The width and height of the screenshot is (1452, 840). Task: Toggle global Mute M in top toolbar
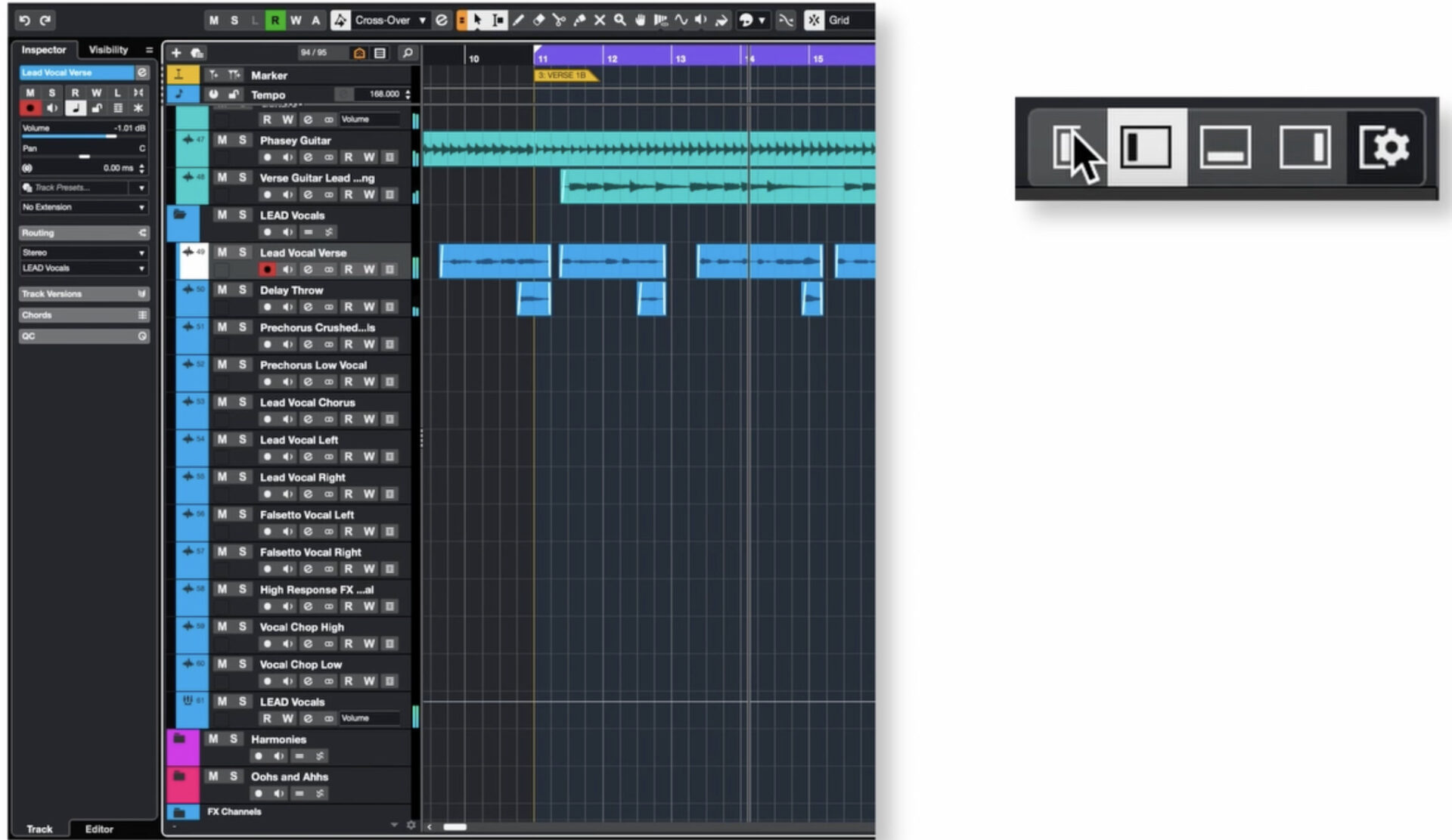(214, 20)
